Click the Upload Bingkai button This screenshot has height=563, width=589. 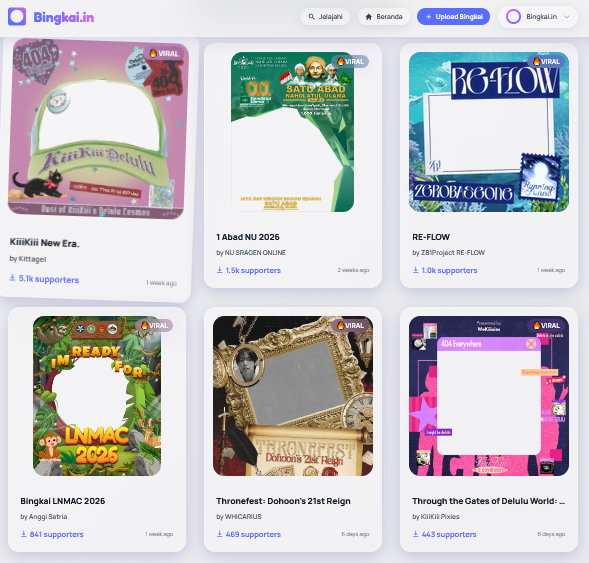pos(453,17)
